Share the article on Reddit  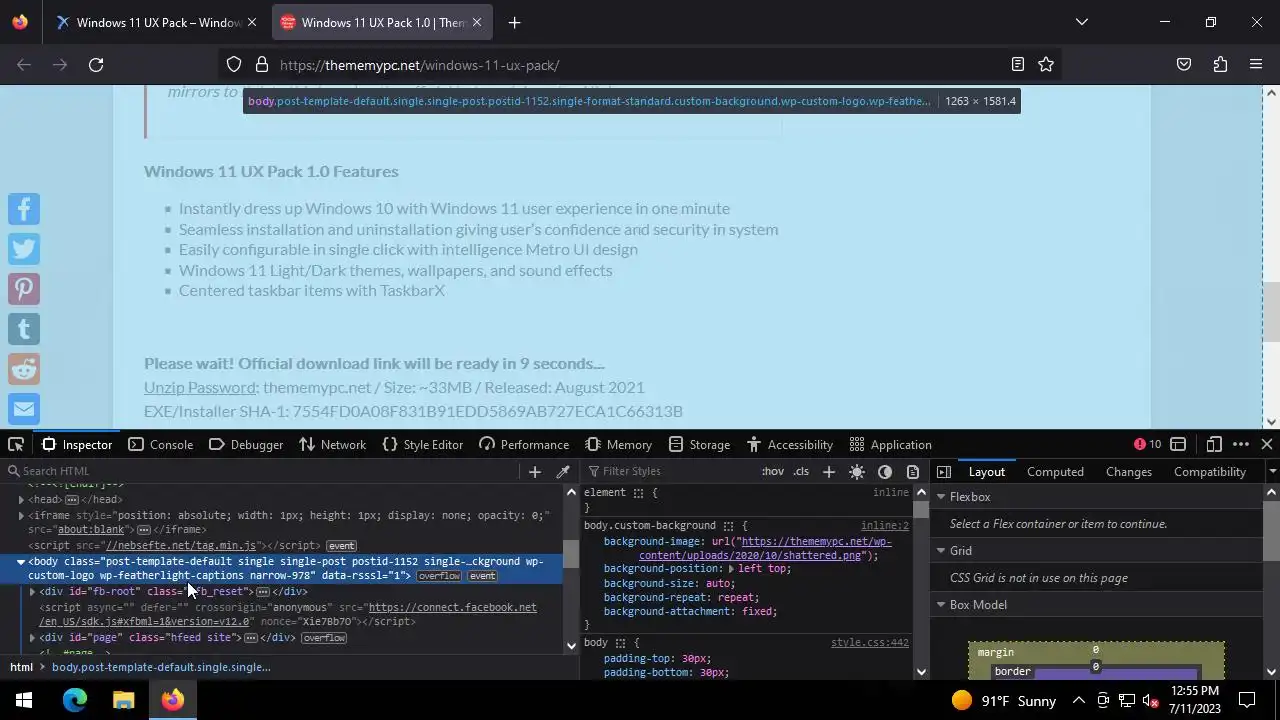pyautogui.click(x=24, y=369)
